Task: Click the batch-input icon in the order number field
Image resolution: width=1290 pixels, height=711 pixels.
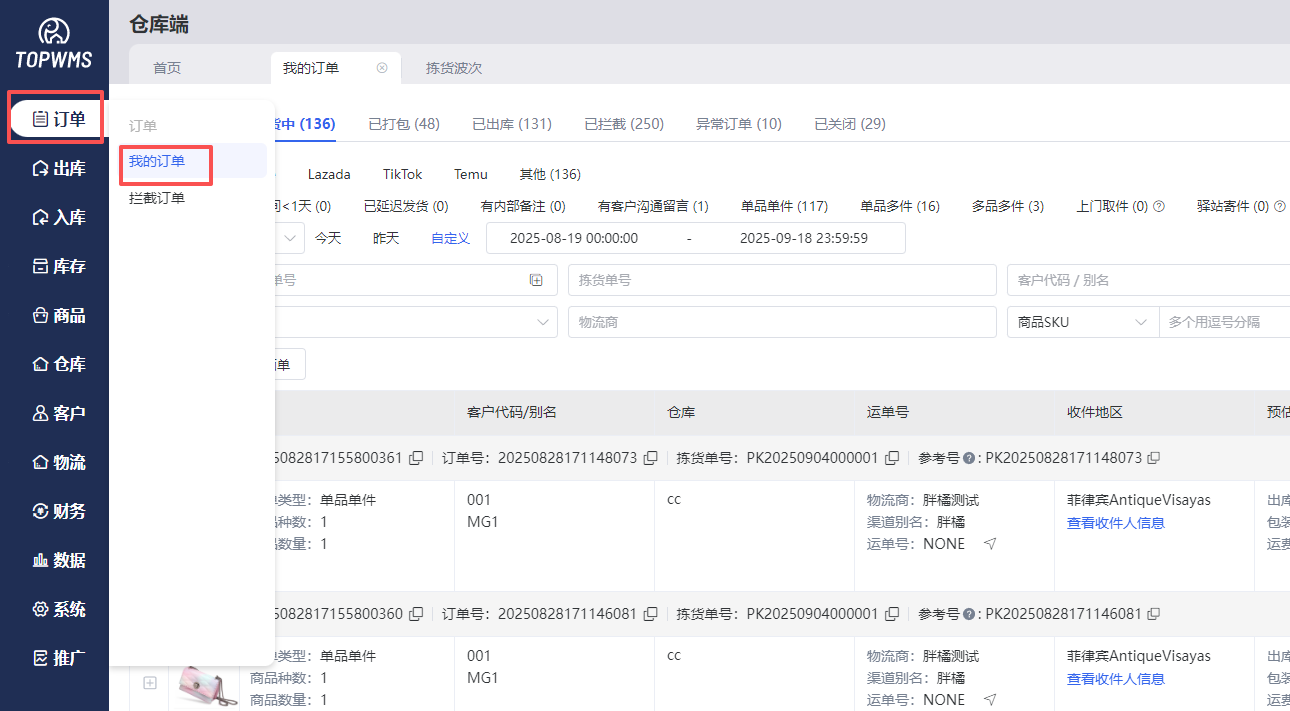Action: coord(536,280)
